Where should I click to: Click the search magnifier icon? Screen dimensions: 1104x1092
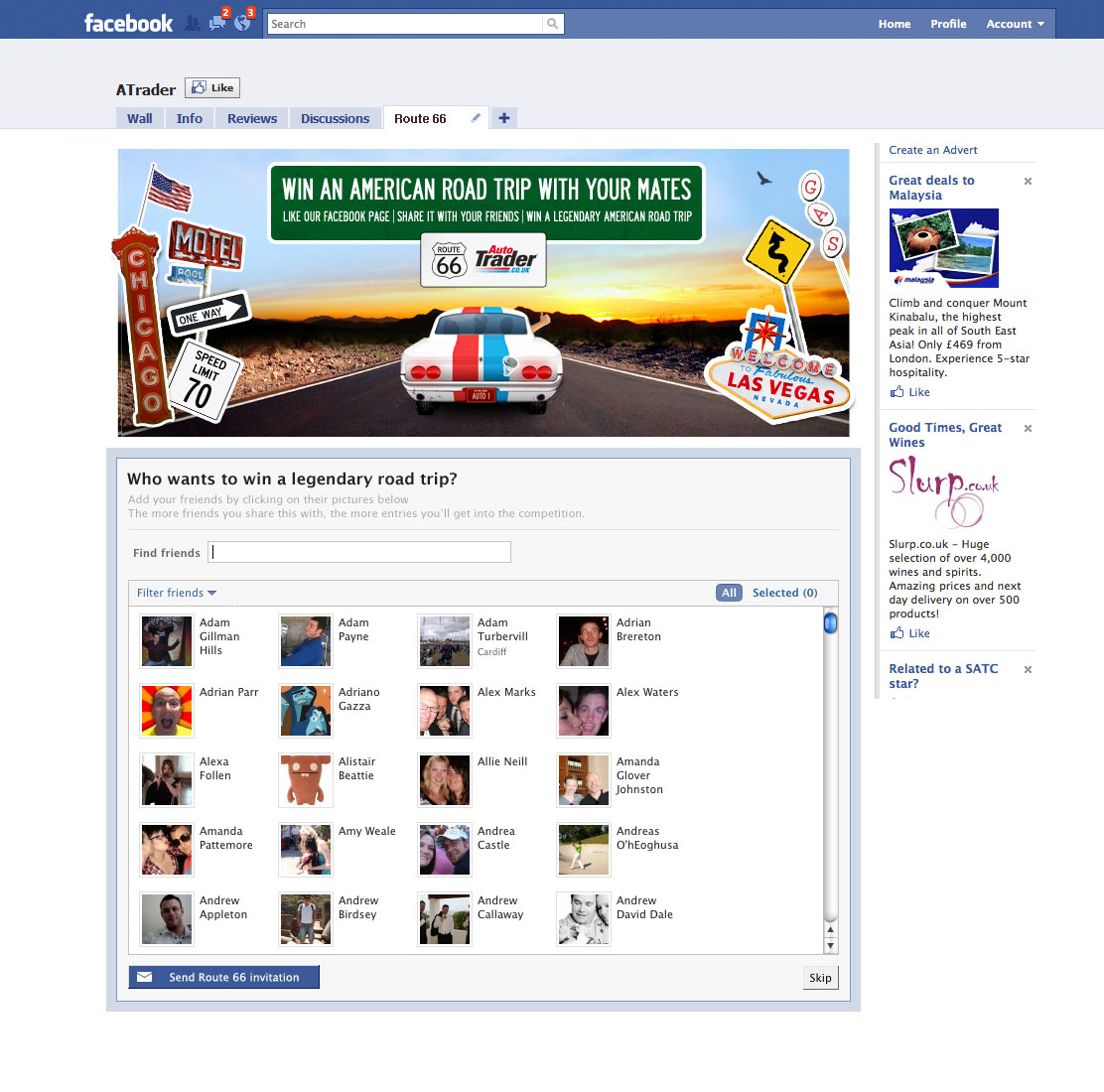point(552,24)
